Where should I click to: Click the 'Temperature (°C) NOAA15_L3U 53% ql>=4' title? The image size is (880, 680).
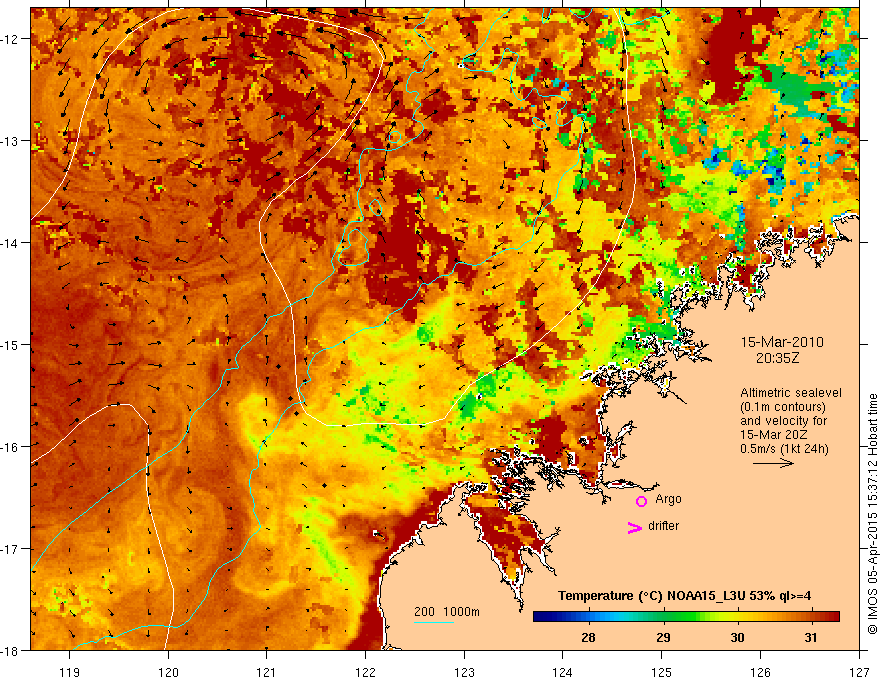(684, 596)
